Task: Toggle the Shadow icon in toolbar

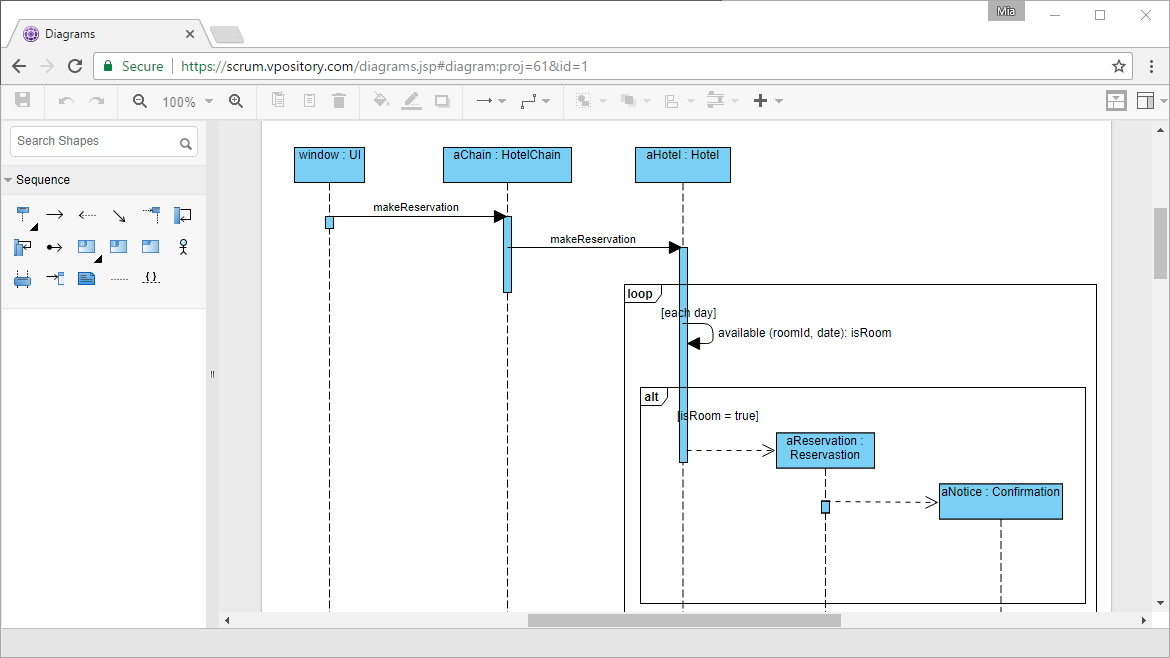Action: point(442,101)
